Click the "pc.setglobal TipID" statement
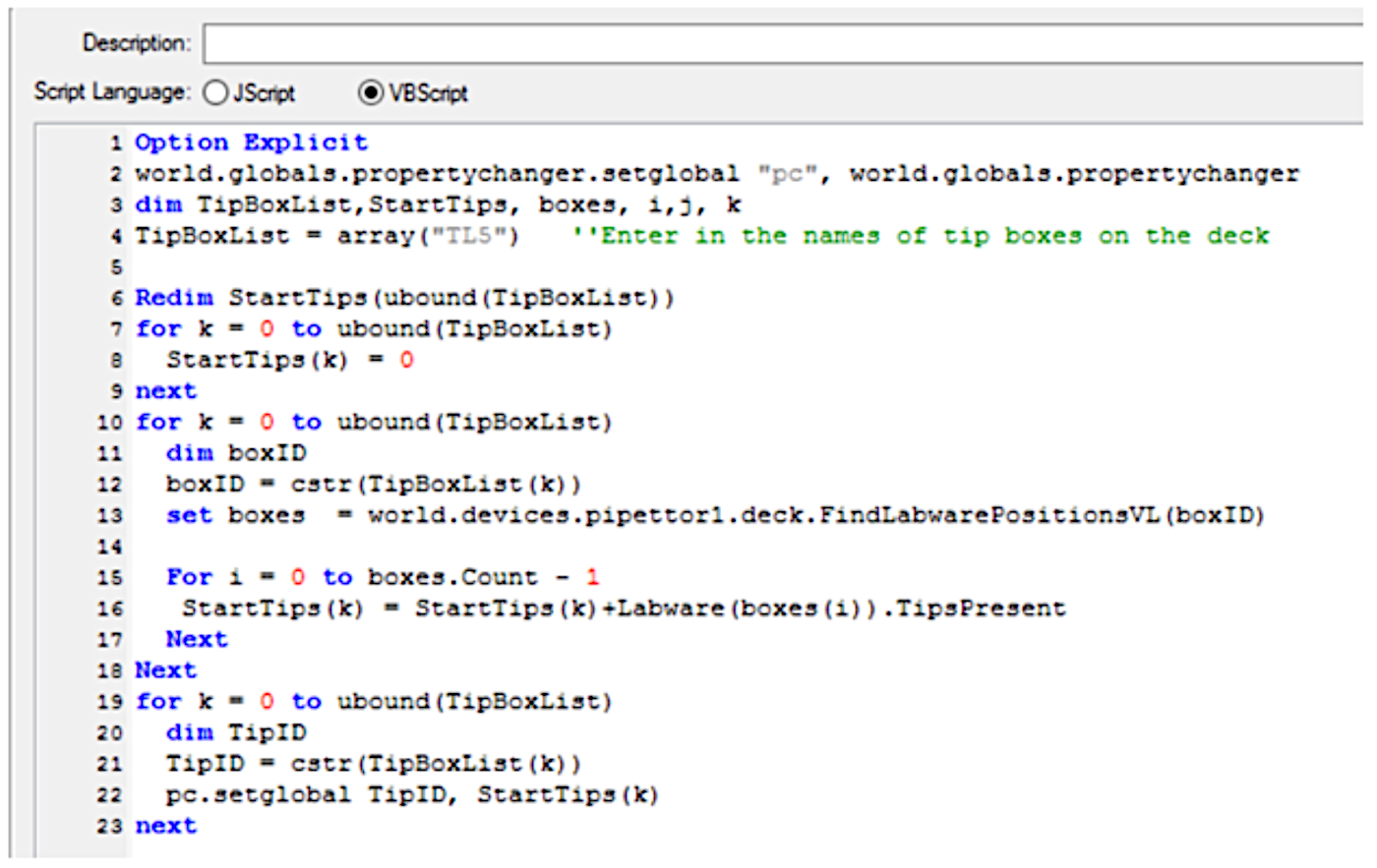The image size is (1377, 868). pos(411,794)
